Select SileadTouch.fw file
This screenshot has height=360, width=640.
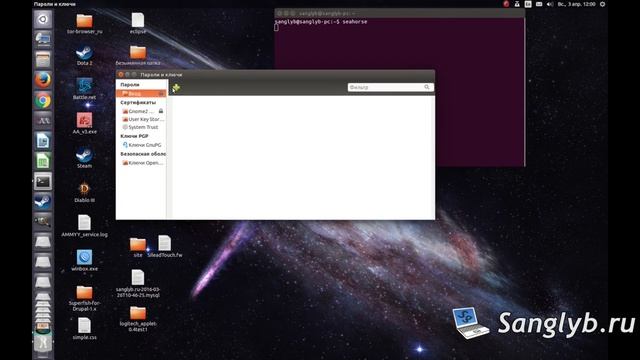tap(165, 247)
